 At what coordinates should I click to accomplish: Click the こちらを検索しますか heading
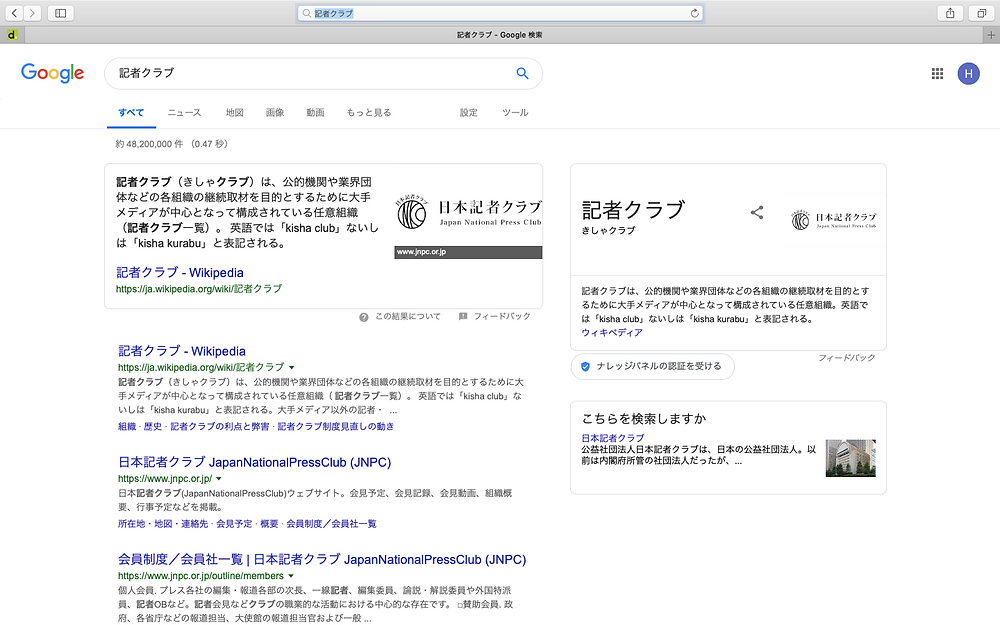[643, 419]
